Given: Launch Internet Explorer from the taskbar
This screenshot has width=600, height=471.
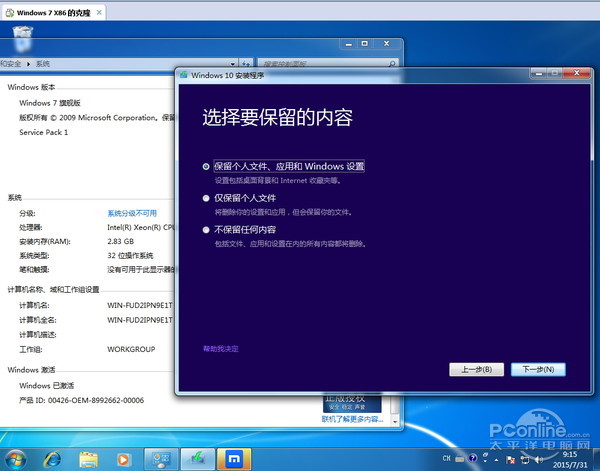Looking at the screenshot, I should coord(52,458).
